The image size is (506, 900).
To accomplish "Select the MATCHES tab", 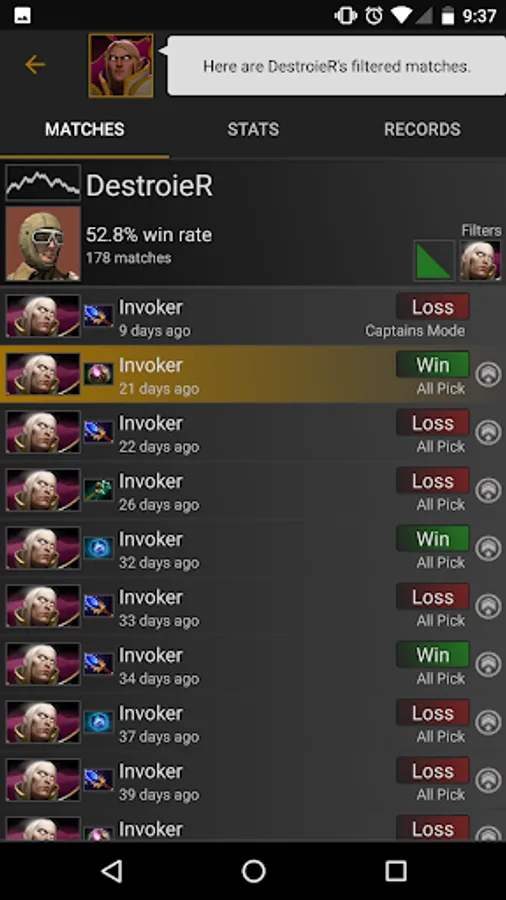I will [x=84, y=129].
